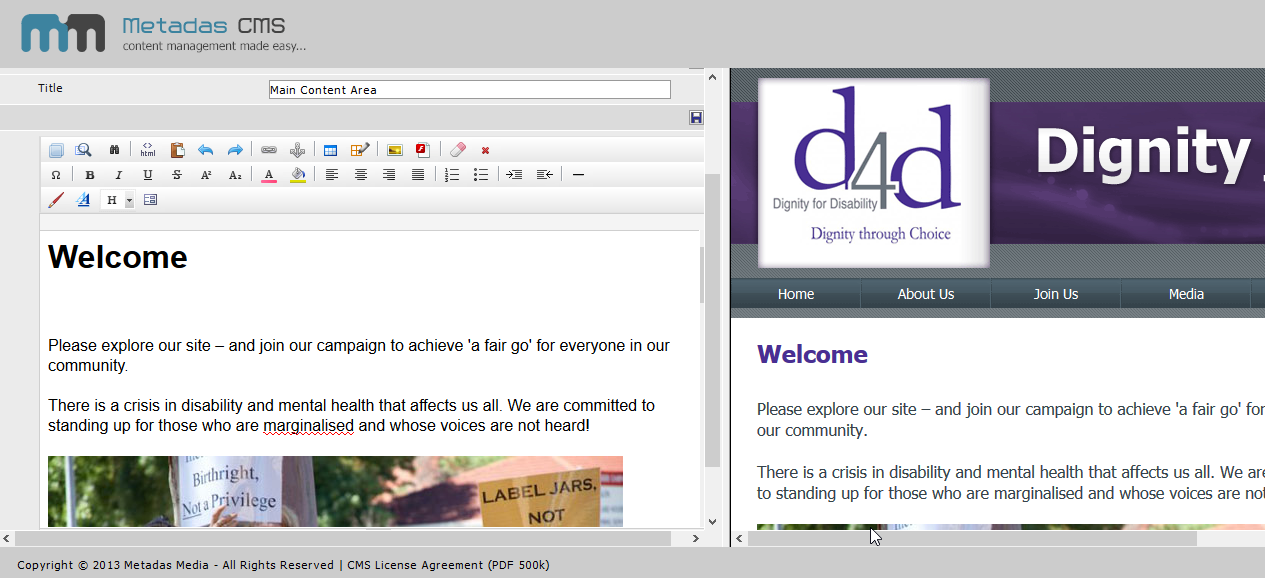Apply justified paragraph alignment

(417, 174)
